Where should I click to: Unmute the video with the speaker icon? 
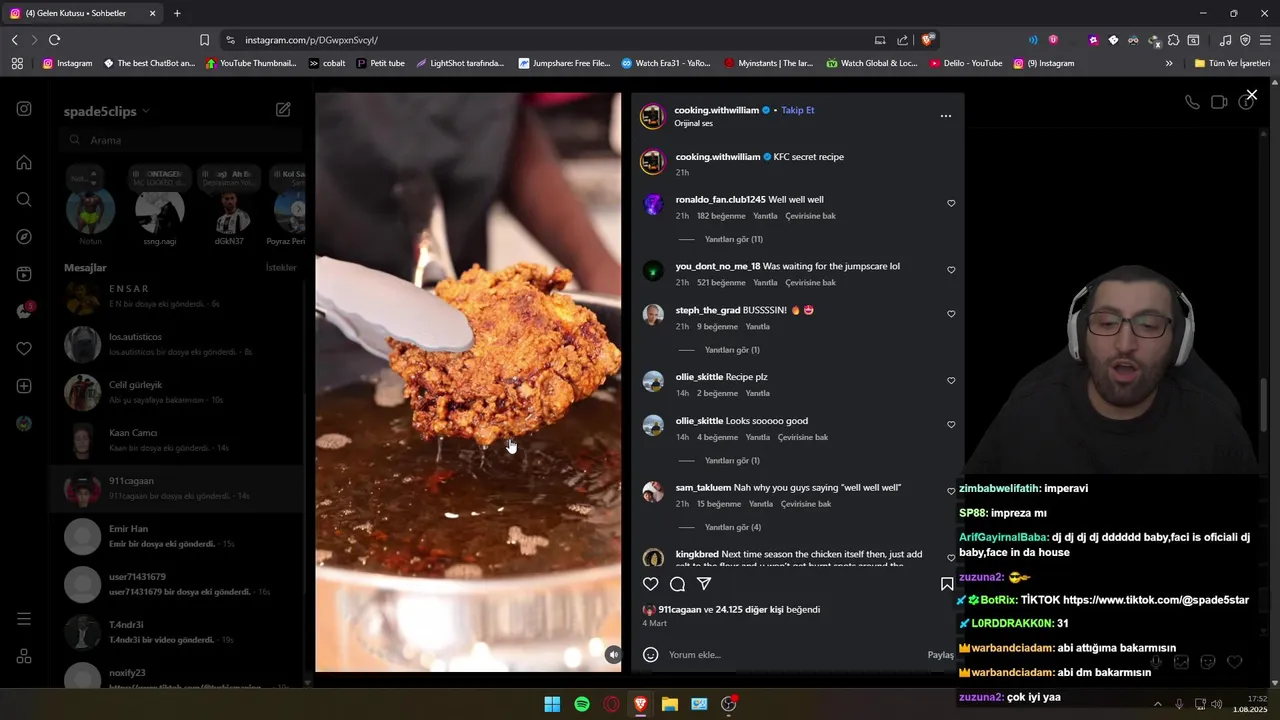[613, 655]
